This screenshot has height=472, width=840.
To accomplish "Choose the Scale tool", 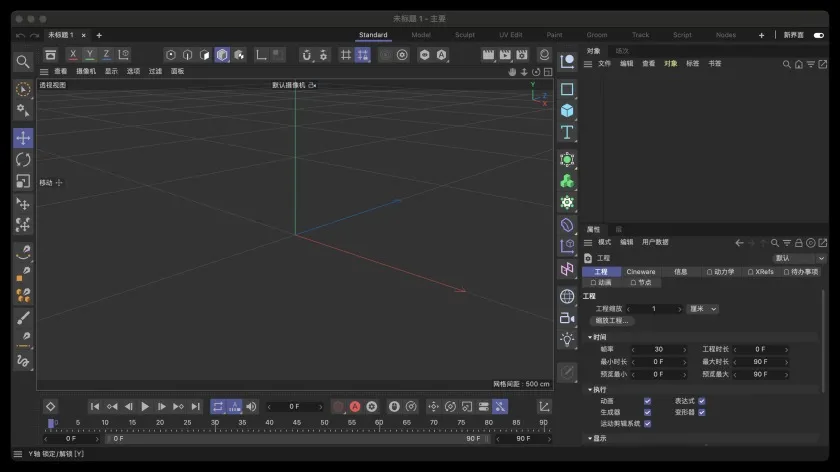I will (x=23, y=182).
